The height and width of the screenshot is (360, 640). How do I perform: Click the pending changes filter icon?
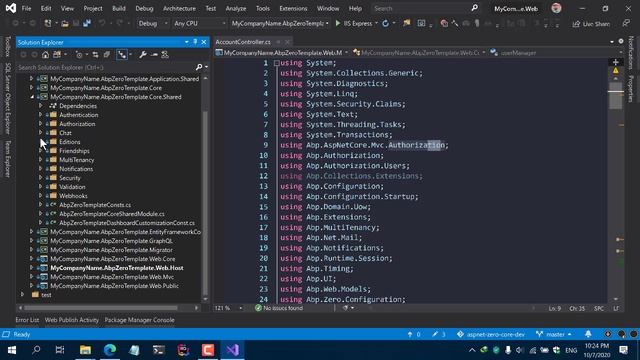pyautogui.click(x=79, y=55)
